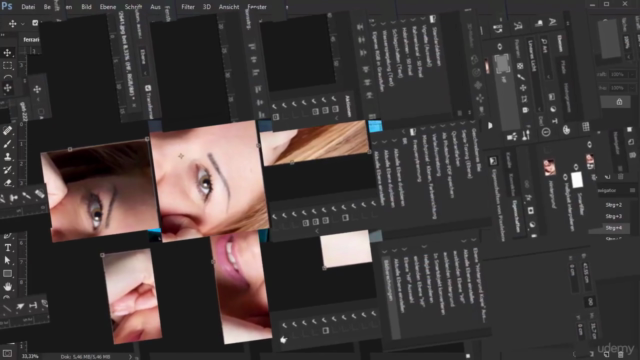Open dropdown arrow beside lower 100% field
This screenshot has height=360, width=640.
[x=632, y=88]
